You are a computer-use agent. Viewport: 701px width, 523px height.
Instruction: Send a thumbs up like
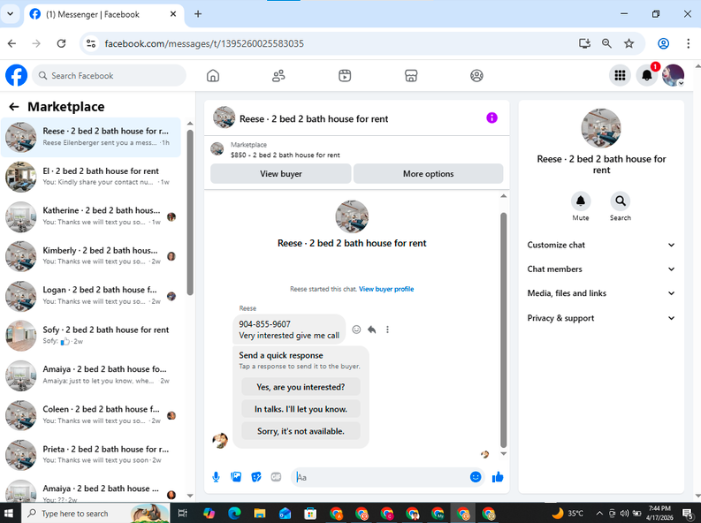[x=498, y=477]
